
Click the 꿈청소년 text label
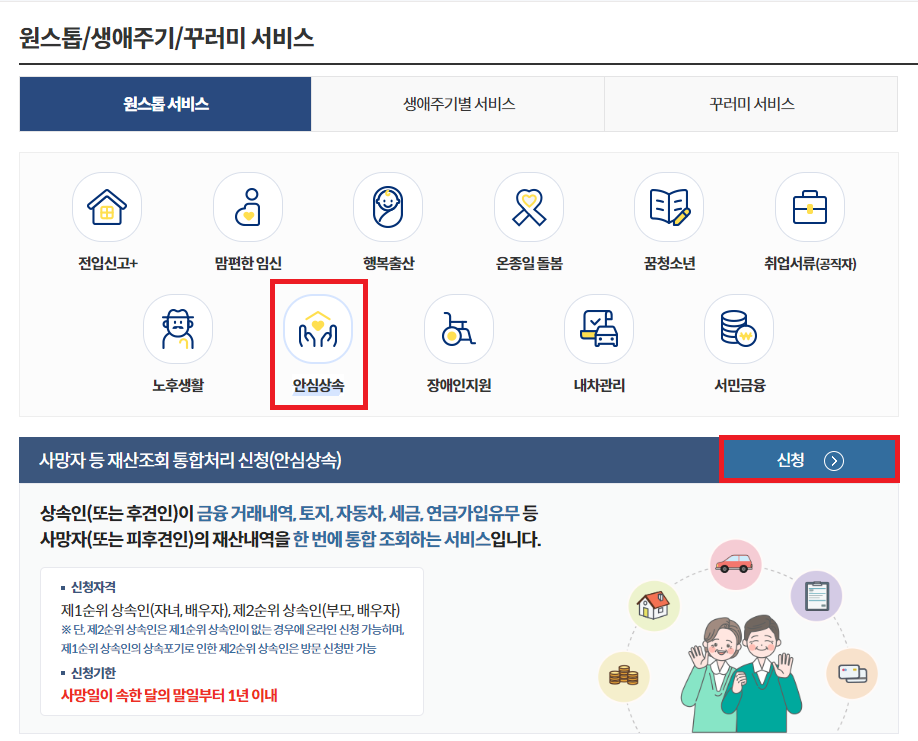pos(670,263)
